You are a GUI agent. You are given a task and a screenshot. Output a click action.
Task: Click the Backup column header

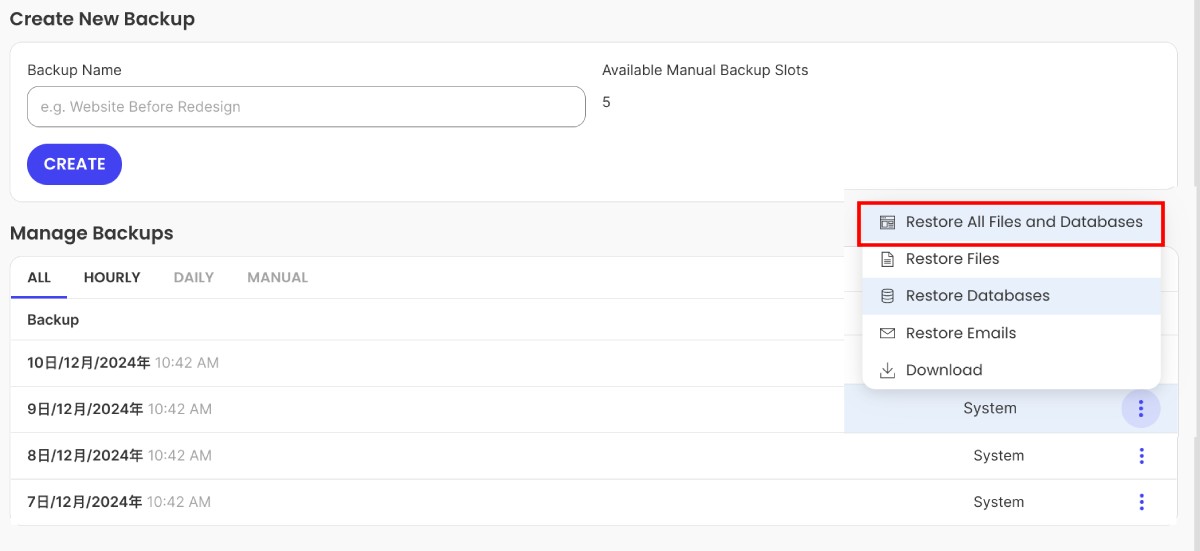[53, 320]
